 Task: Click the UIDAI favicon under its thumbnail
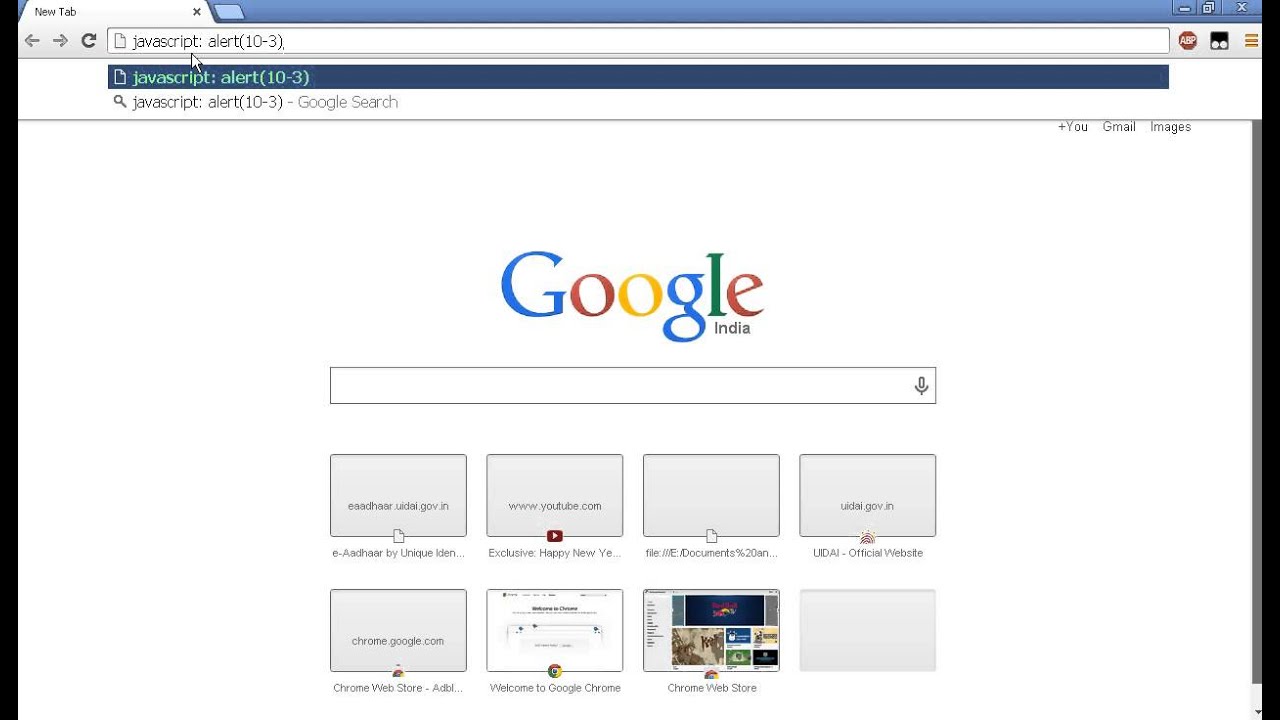867,537
